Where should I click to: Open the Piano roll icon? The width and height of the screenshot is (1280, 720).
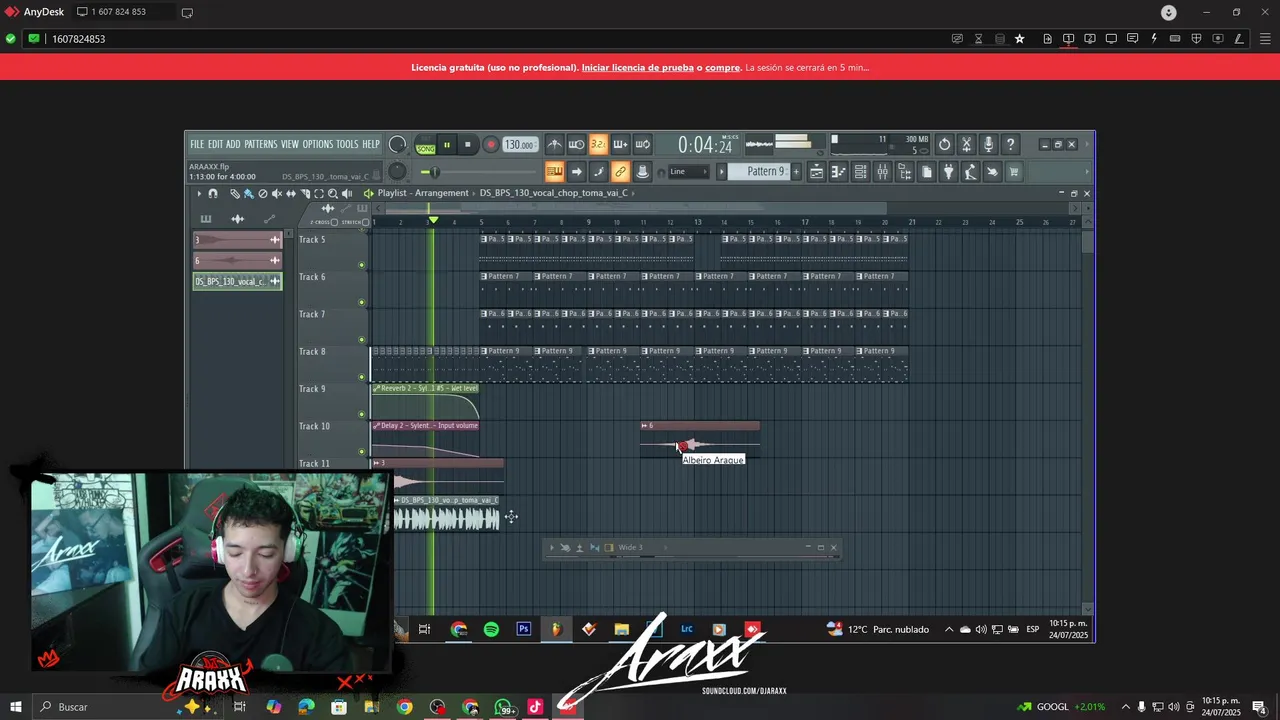tap(839, 171)
